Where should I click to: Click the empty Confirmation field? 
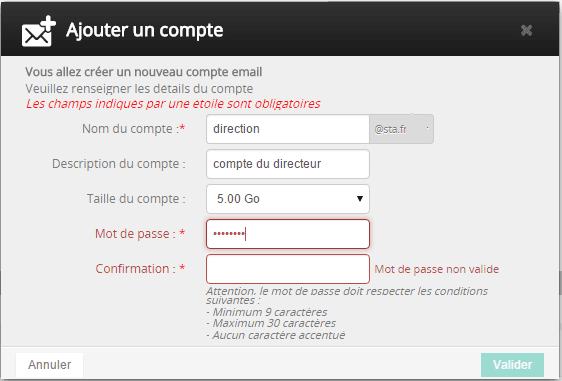(x=288, y=269)
